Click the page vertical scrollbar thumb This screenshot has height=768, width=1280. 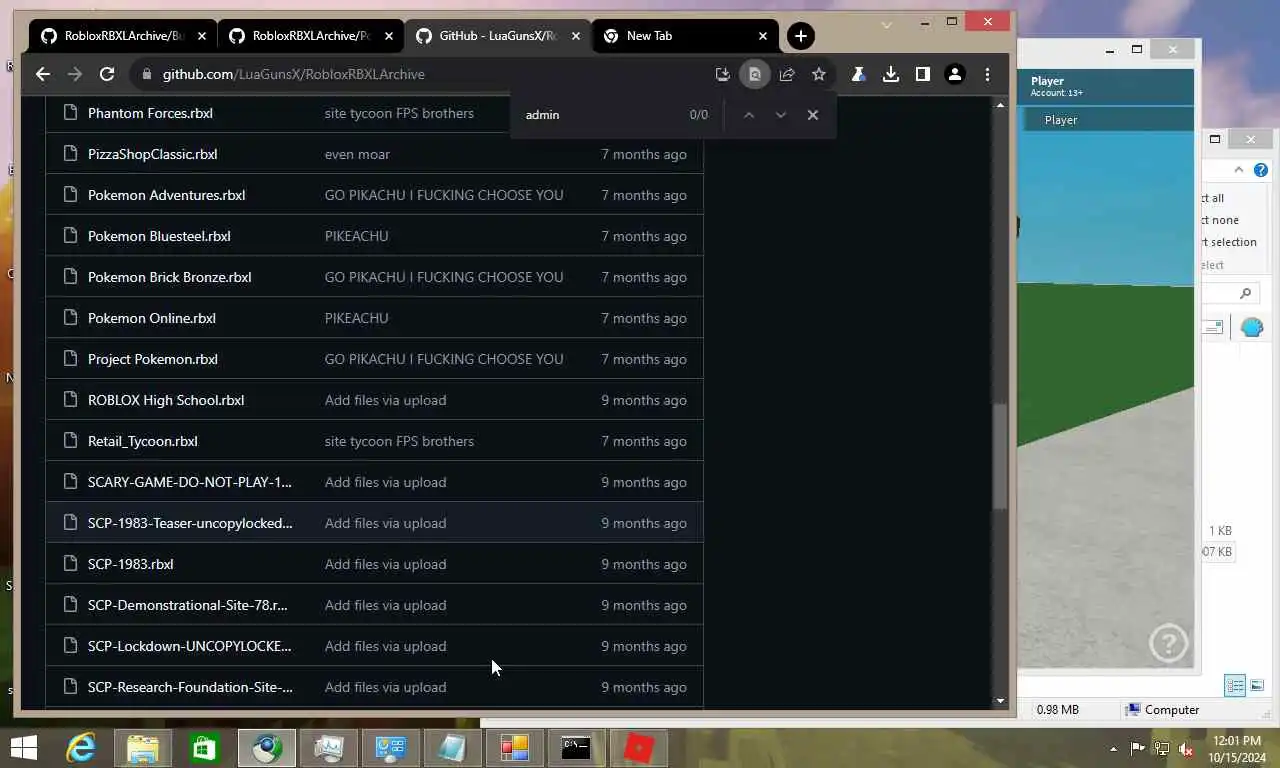[1000, 457]
